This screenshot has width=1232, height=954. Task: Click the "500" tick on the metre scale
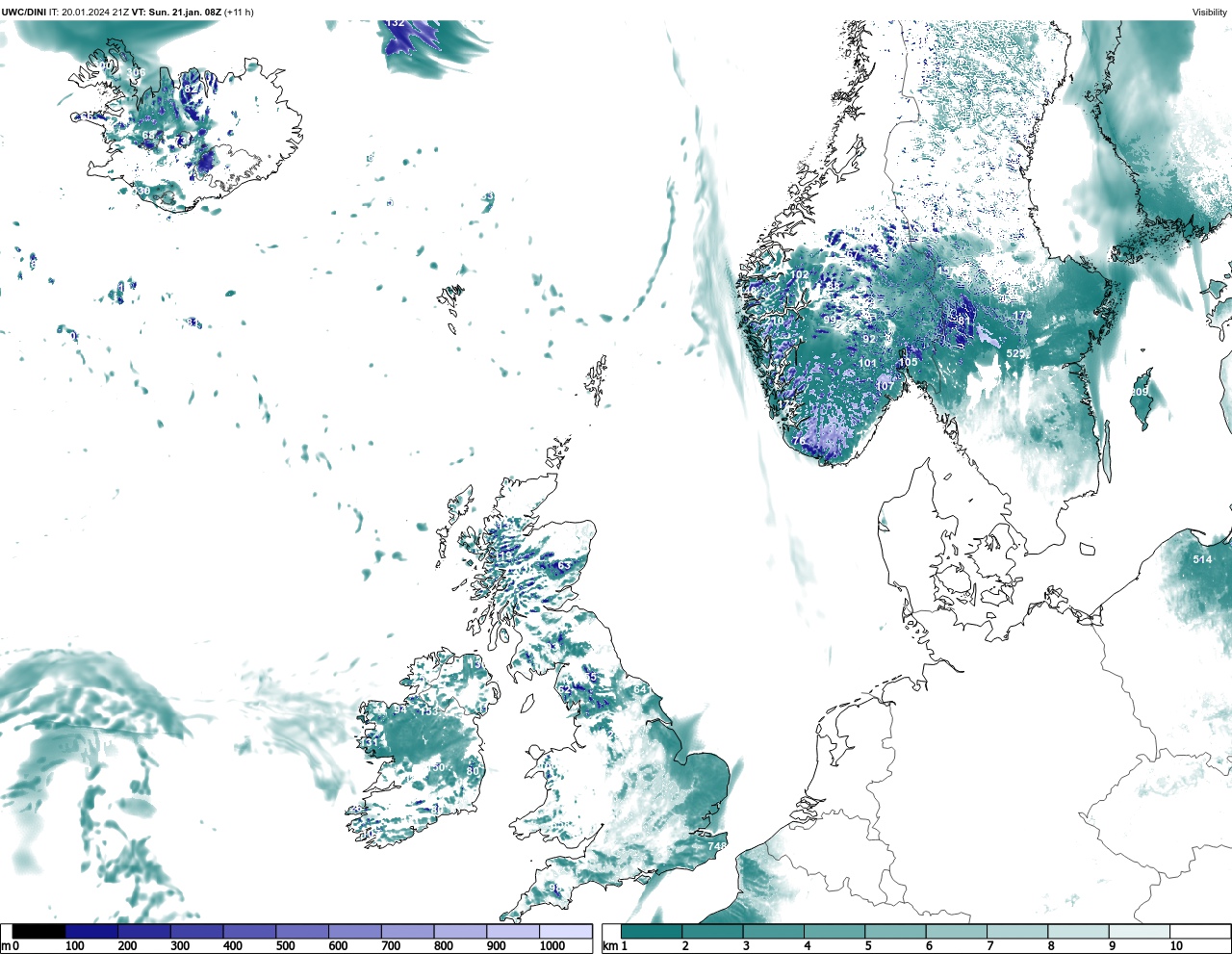click(285, 946)
